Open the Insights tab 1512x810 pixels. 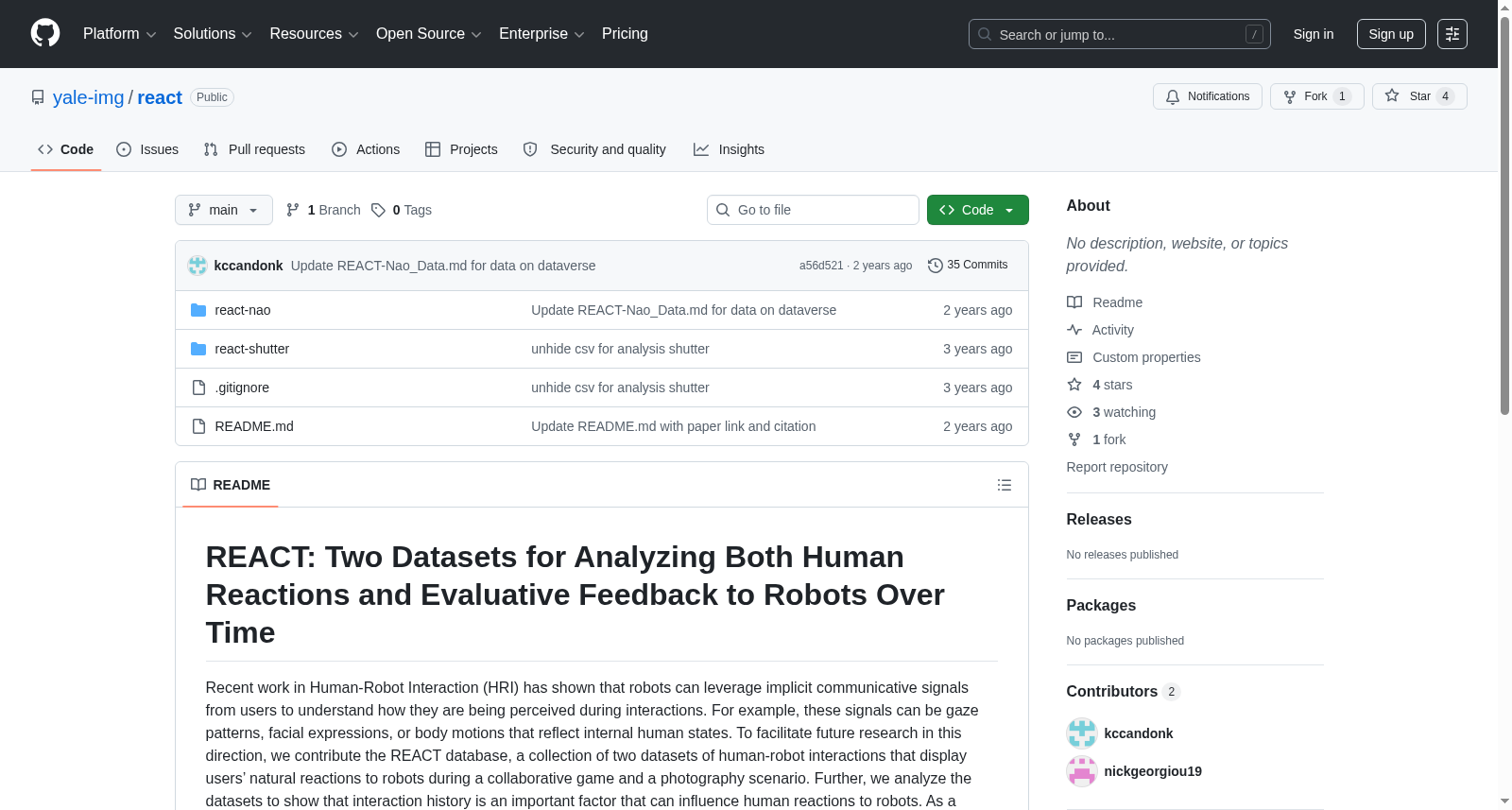729,149
